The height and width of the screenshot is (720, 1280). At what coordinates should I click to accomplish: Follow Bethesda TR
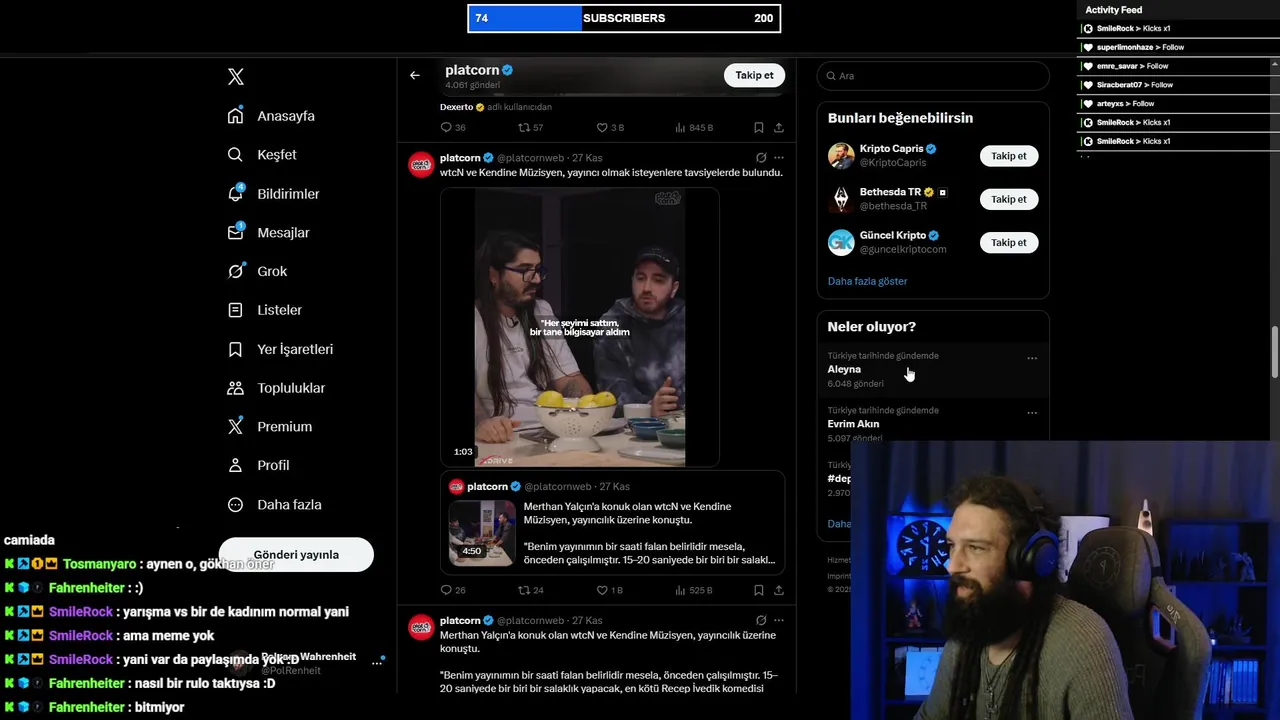coord(1009,199)
